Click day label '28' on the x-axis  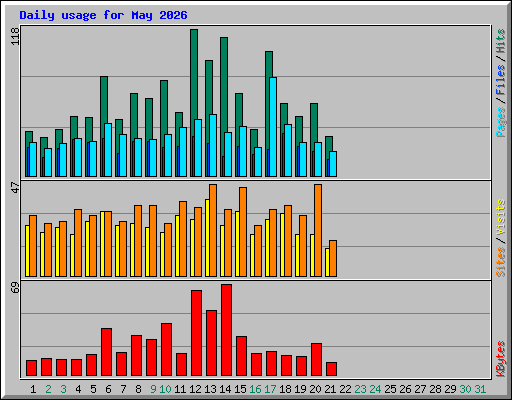coord(435,389)
